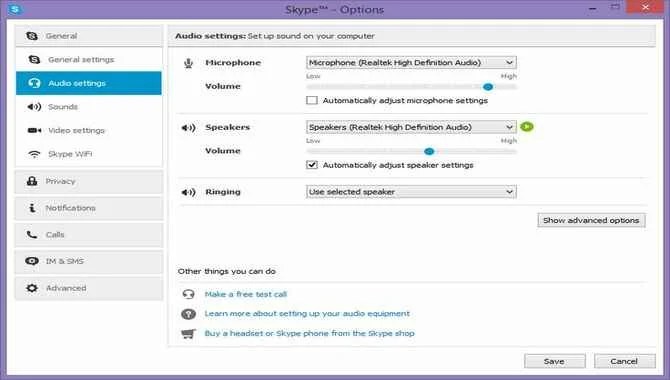
Task: Open the Speakers device dropdown
Action: click(411, 127)
